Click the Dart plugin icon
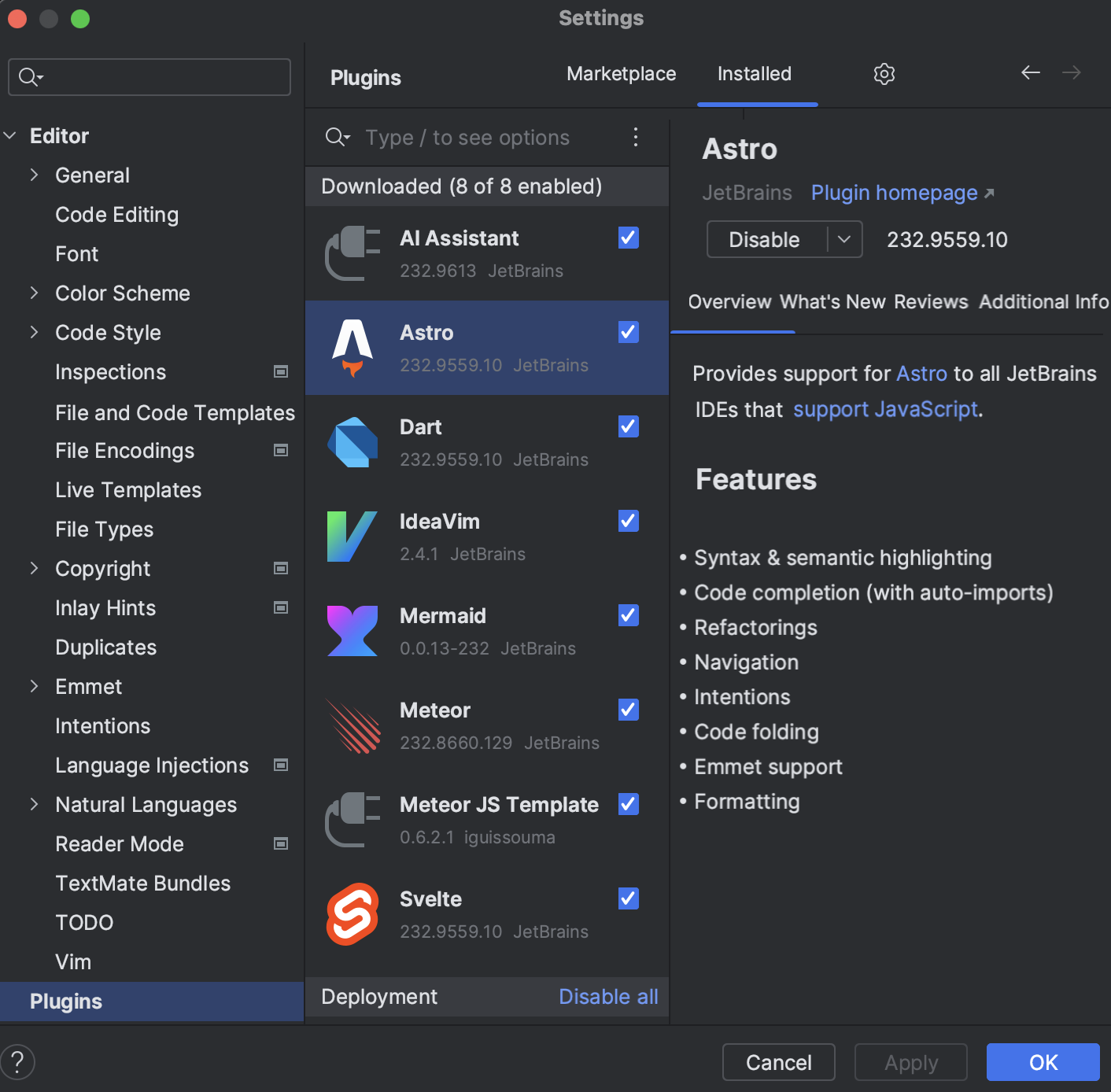 click(352, 442)
